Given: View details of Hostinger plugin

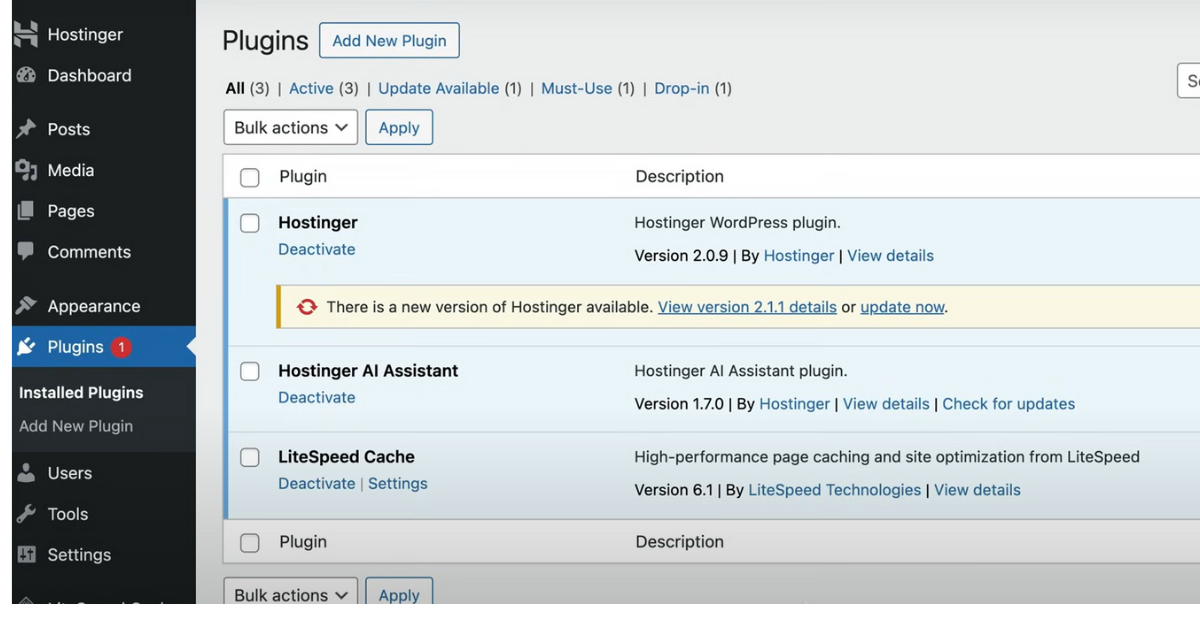Looking at the screenshot, I should (890, 255).
